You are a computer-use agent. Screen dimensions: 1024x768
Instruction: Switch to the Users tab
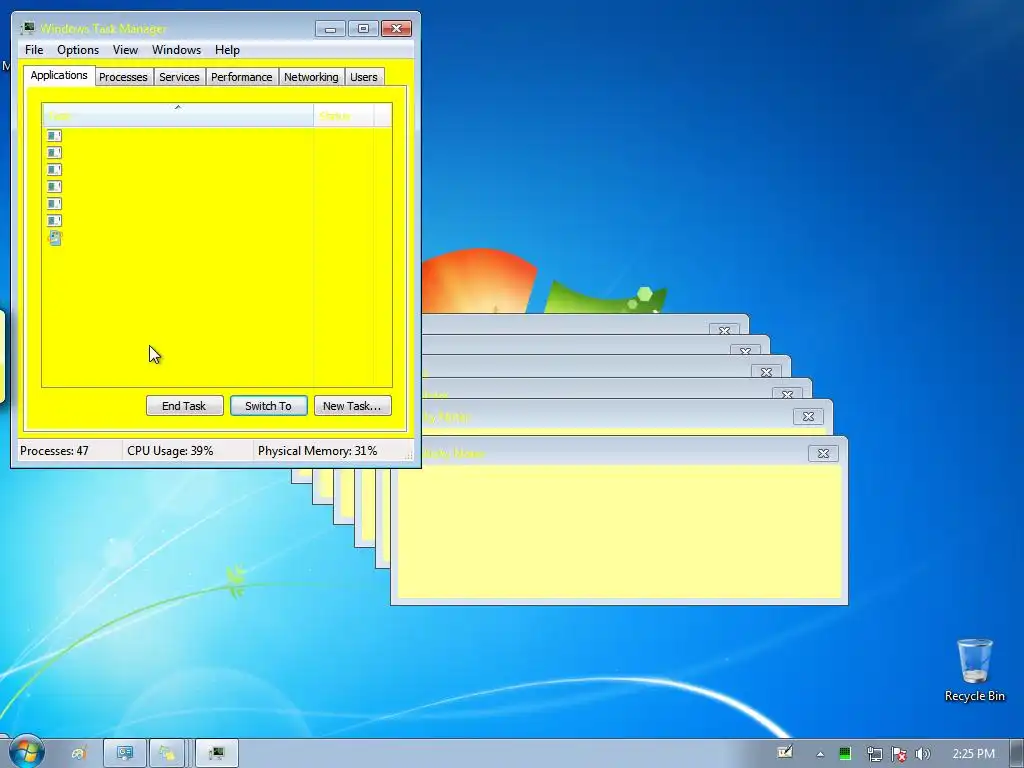[364, 77]
